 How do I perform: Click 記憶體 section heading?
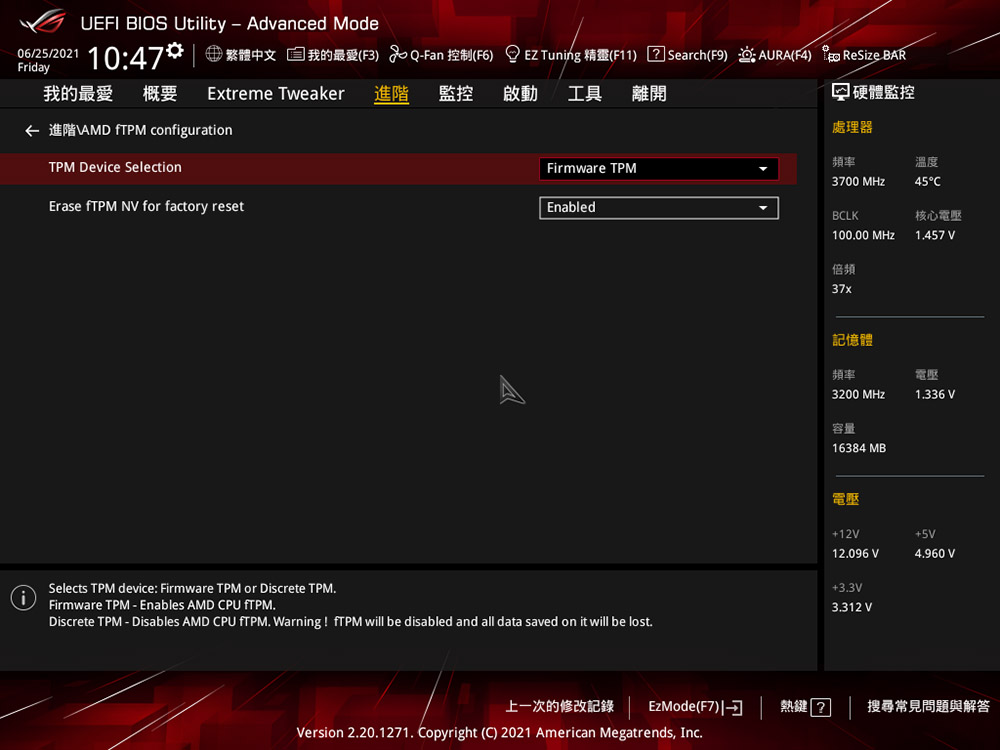851,340
